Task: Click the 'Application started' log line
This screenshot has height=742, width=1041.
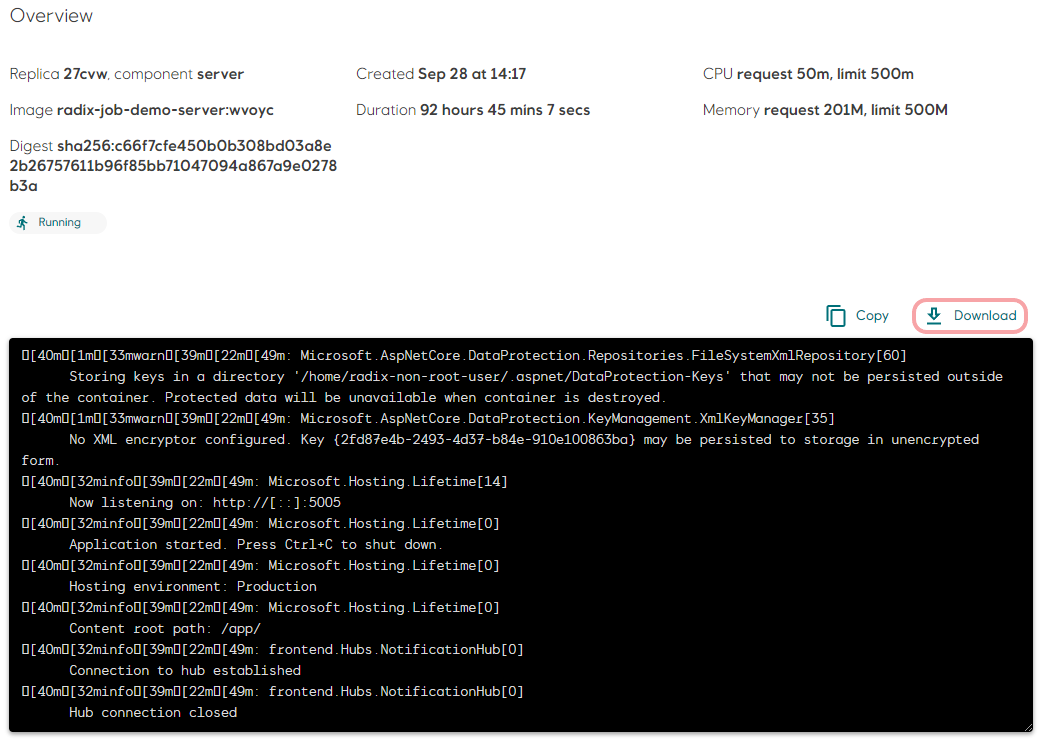Action: point(255,545)
